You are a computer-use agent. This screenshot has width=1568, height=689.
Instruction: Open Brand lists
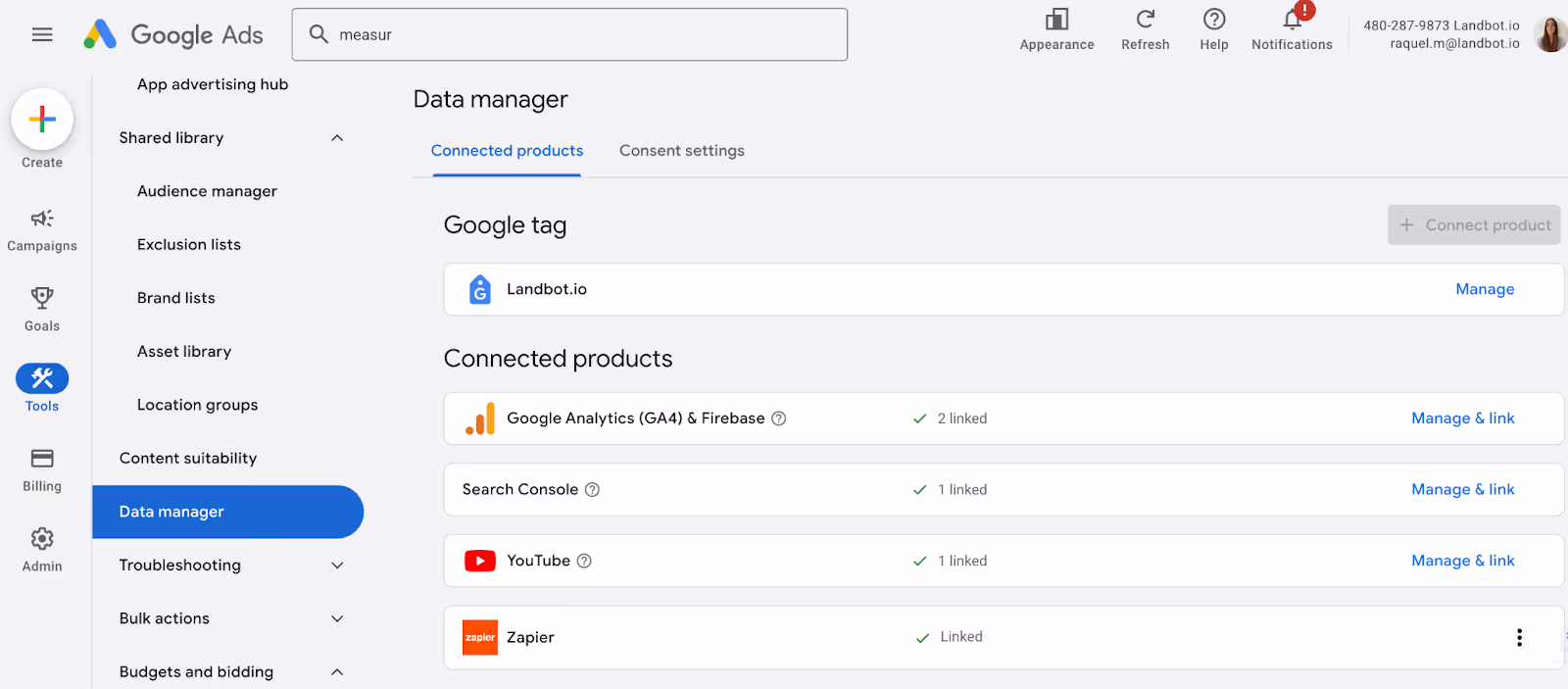176,298
